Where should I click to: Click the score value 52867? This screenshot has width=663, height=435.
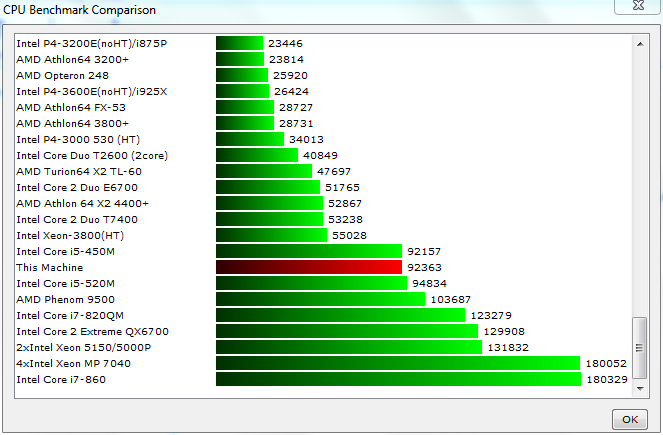click(345, 204)
